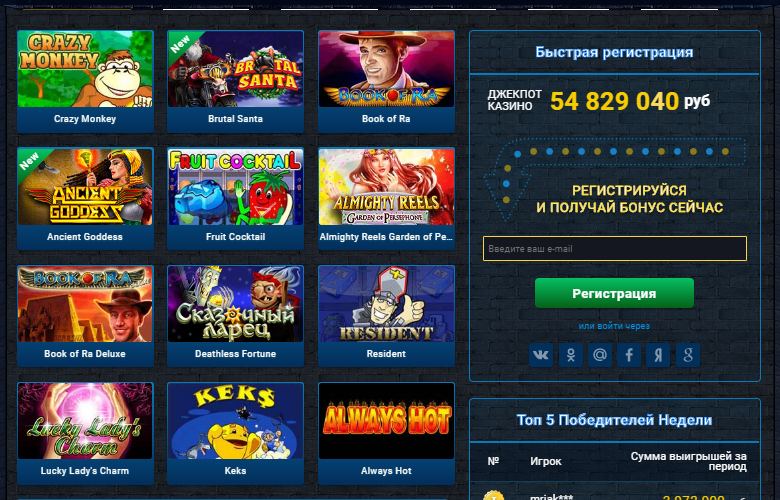
Task: Open the Book of Ra Deluxe title link
Action: (85, 354)
